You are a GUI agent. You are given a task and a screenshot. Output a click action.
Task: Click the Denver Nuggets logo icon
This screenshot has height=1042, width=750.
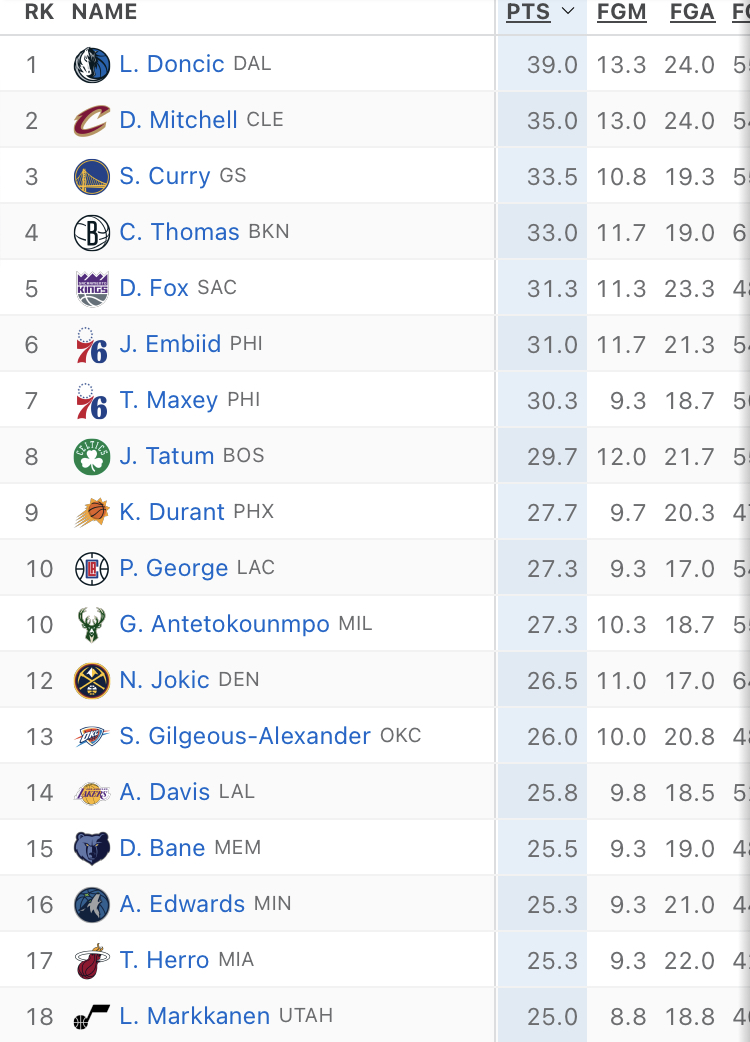(92, 681)
